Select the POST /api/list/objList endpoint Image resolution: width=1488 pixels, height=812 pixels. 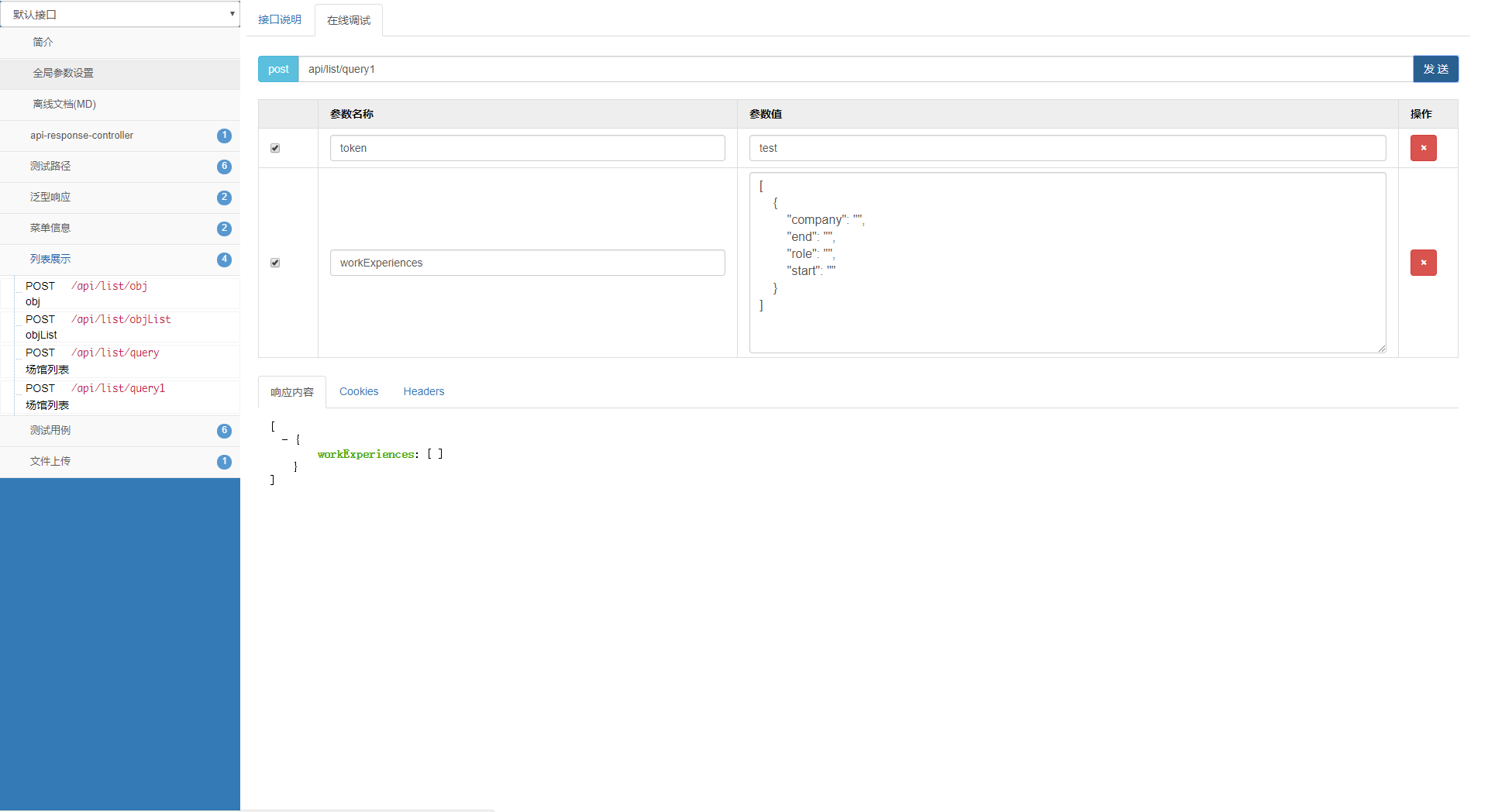120,327
